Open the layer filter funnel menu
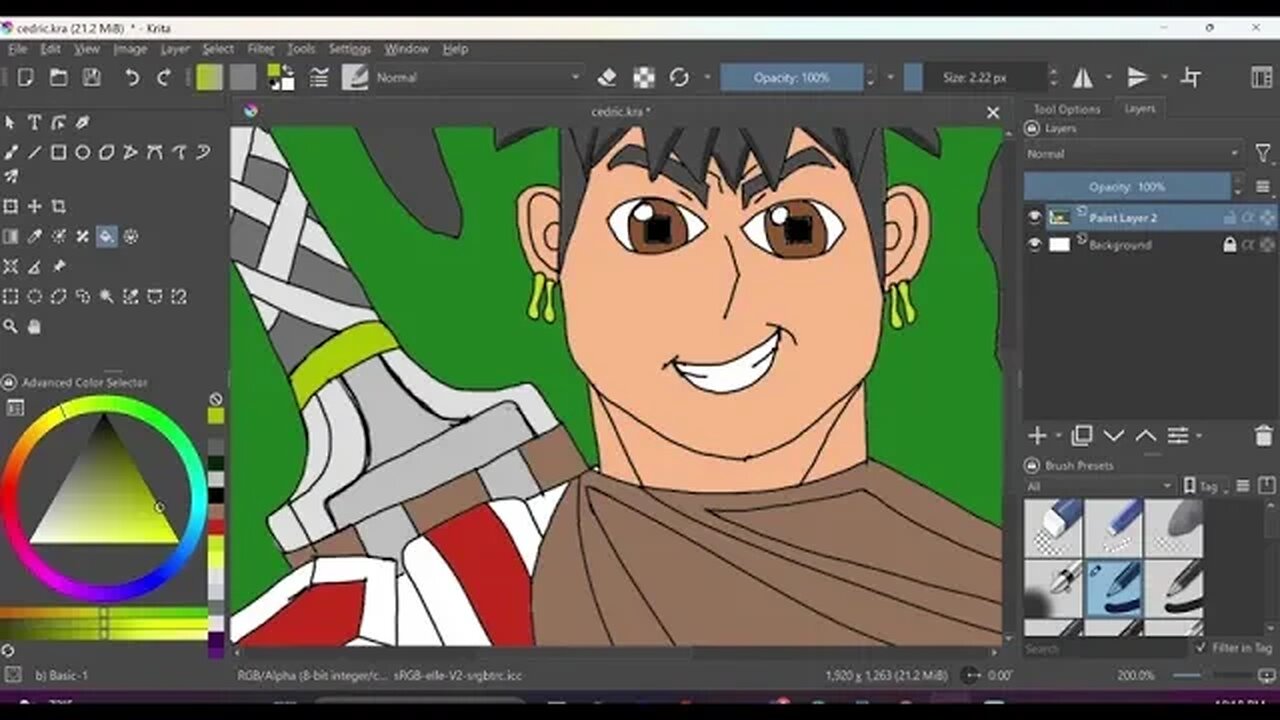Screen dimensions: 1280x720 tap(1263, 154)
